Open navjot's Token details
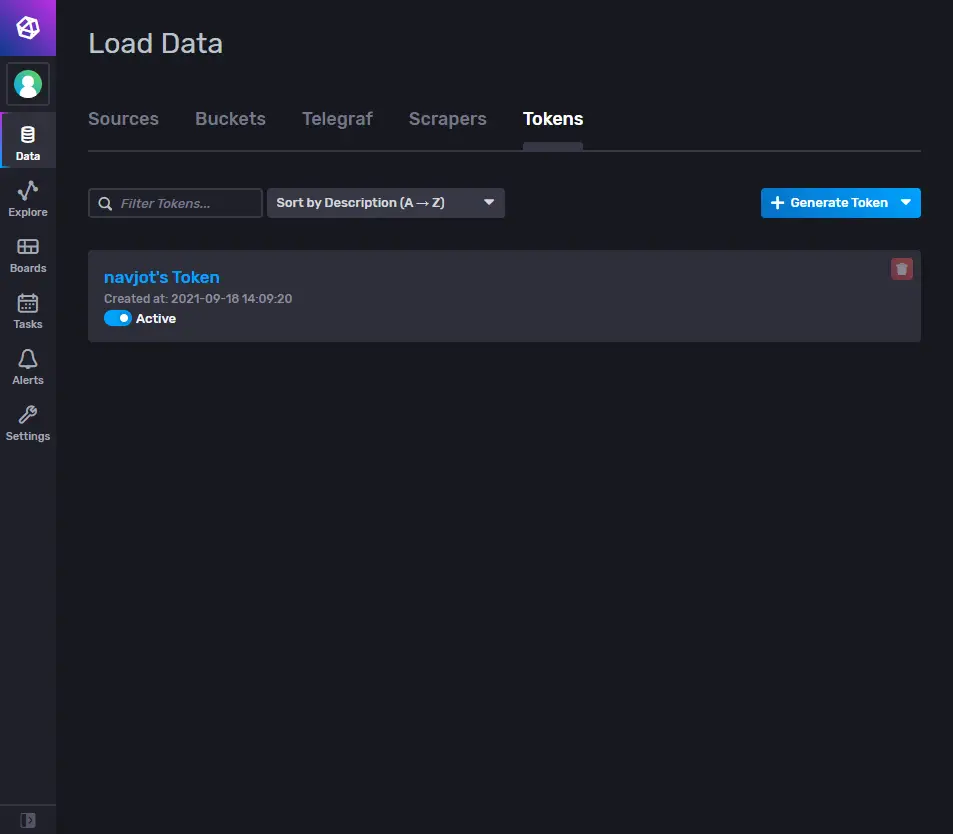953x834 pixels. point(161,277)
